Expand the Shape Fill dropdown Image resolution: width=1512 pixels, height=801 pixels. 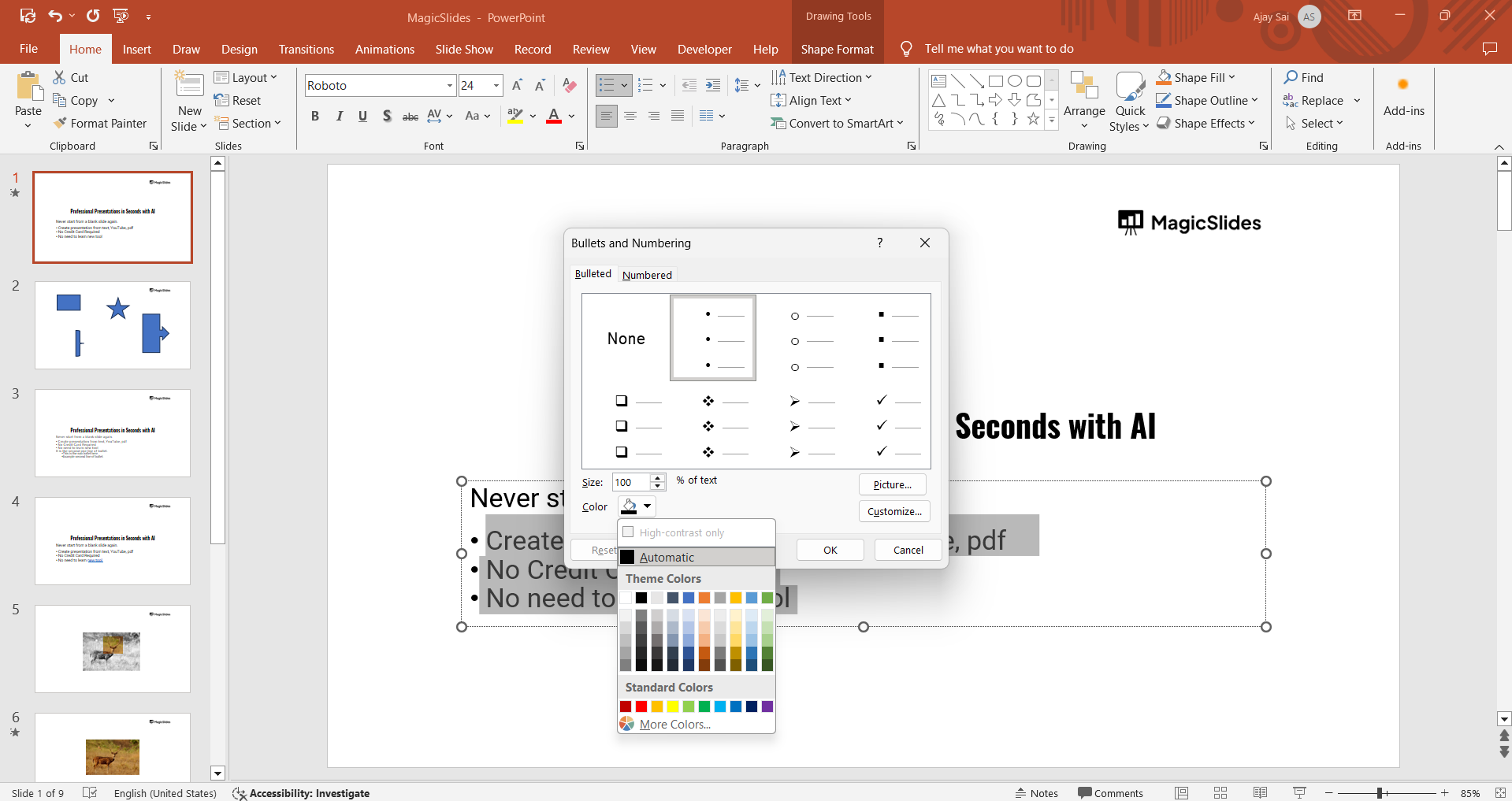point(1232,77)
